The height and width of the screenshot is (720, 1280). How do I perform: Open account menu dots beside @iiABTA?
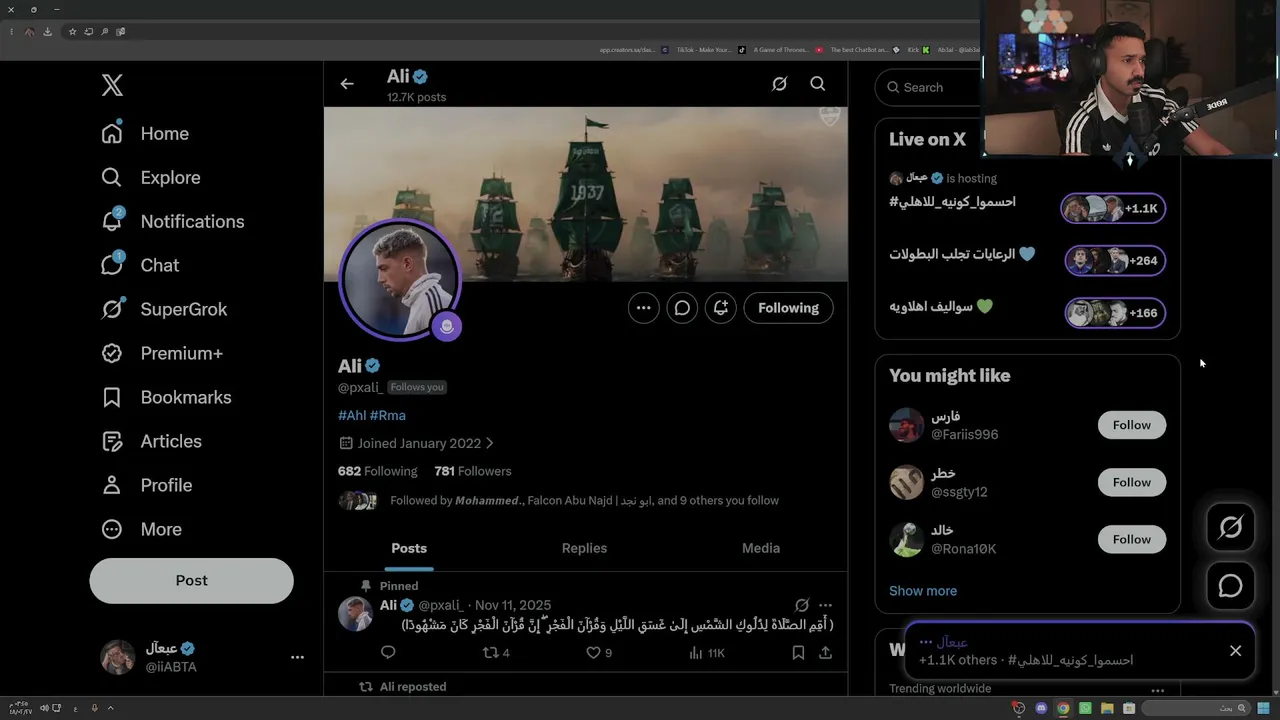coord(297,657)
